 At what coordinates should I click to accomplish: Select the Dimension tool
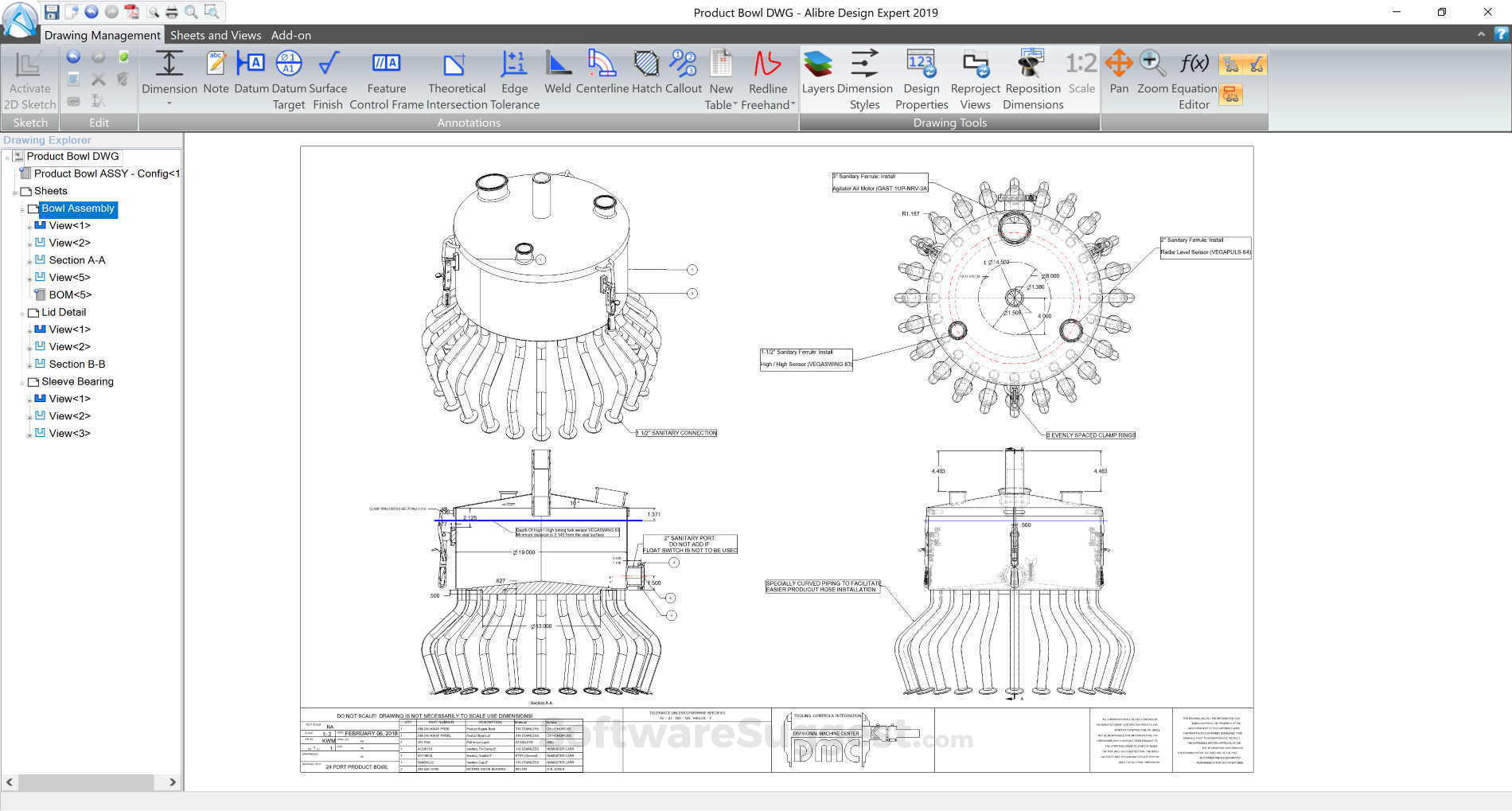(x=169, y=76)
